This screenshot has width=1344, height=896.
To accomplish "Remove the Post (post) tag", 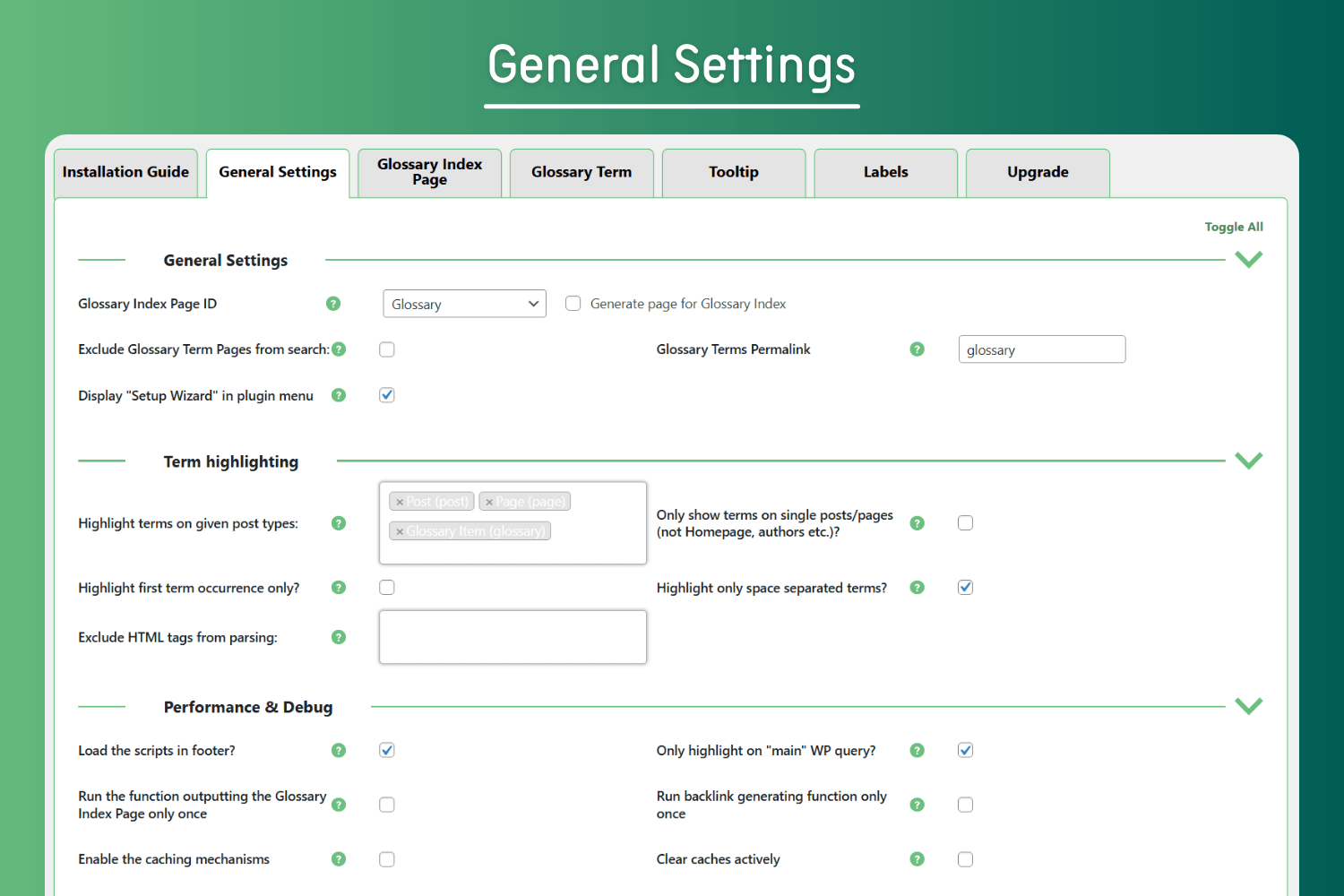I will tap(400, 503).
